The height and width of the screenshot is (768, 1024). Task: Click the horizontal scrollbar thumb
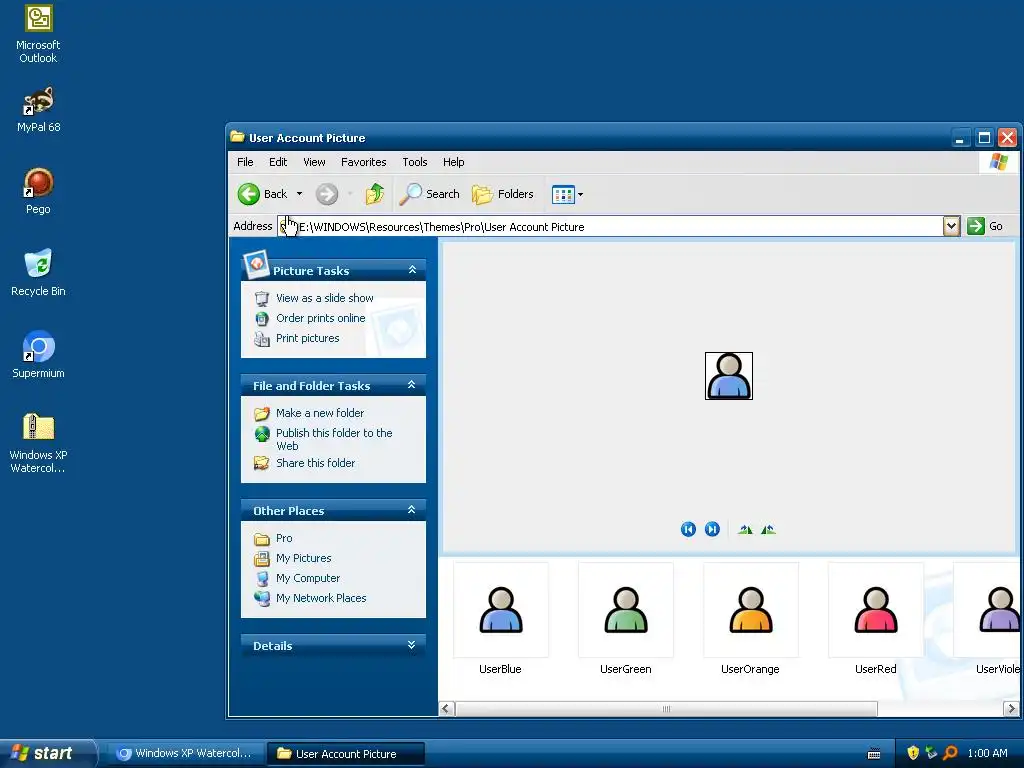(x=666, y=709)
